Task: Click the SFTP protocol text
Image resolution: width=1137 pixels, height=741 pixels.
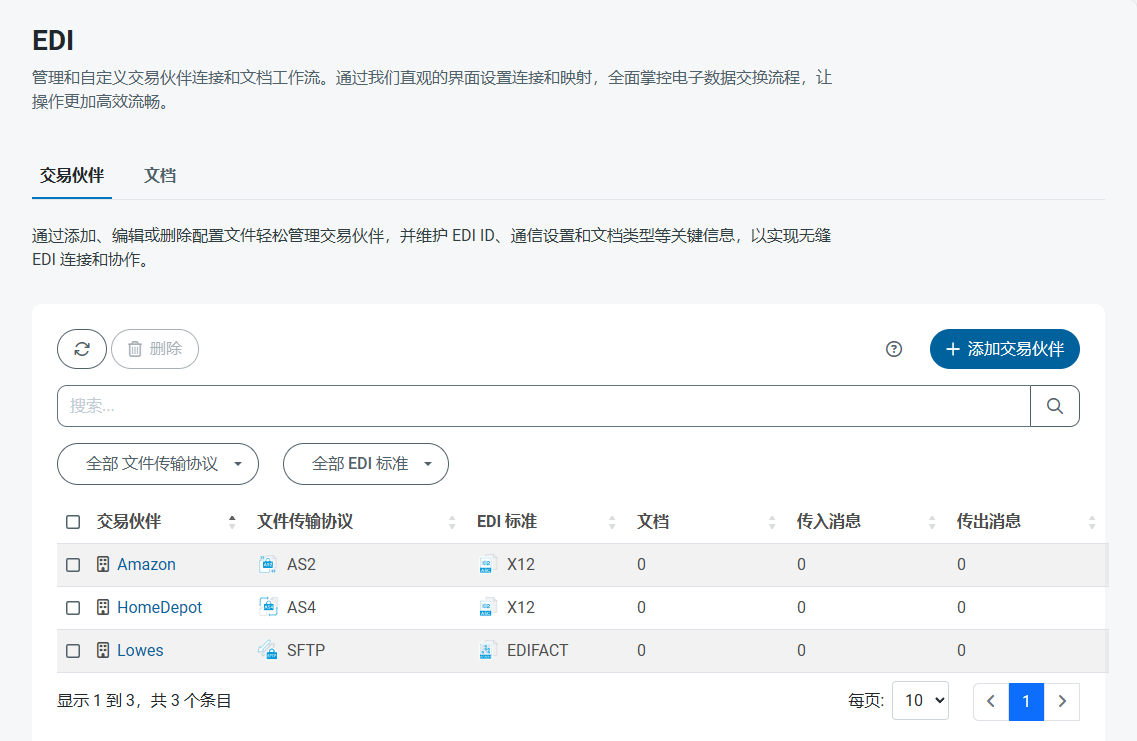Action: [x=306, y=650]
